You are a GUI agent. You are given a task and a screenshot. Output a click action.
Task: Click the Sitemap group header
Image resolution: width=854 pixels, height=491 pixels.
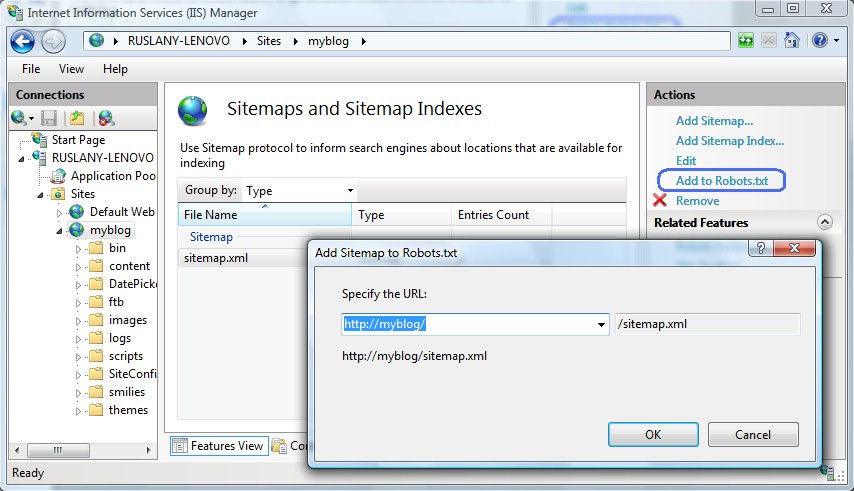[211, 237]
